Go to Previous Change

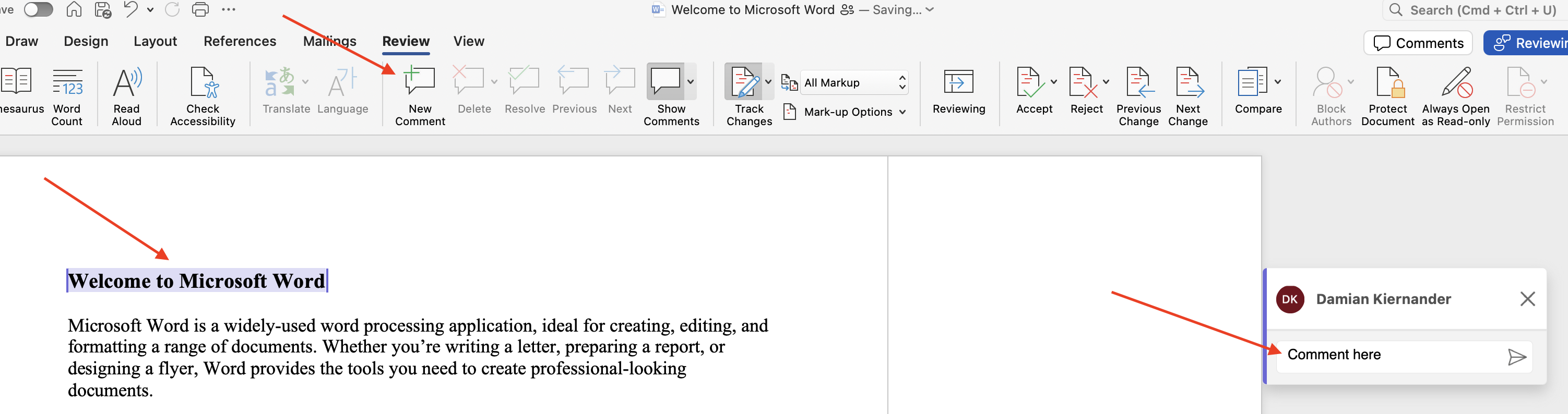pos(1139,96)
